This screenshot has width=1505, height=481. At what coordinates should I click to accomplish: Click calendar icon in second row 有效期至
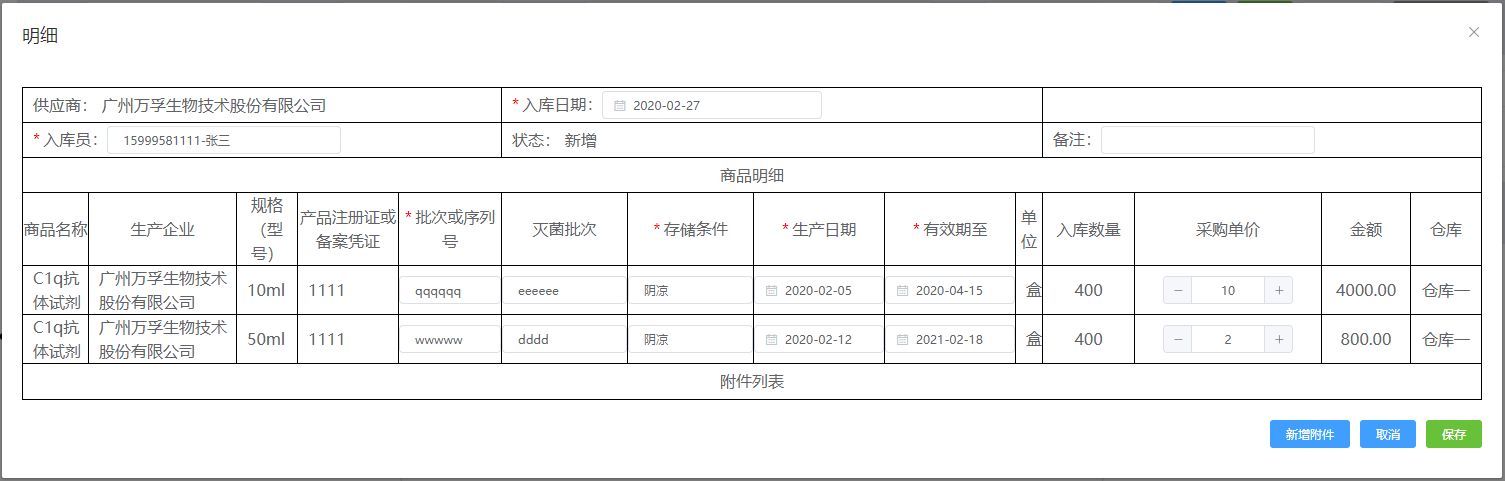click(902, 340)
